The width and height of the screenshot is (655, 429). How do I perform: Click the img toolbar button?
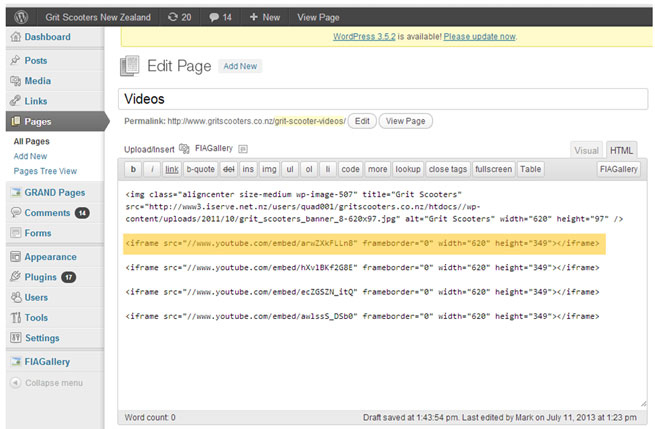click(x=269, y=169)
